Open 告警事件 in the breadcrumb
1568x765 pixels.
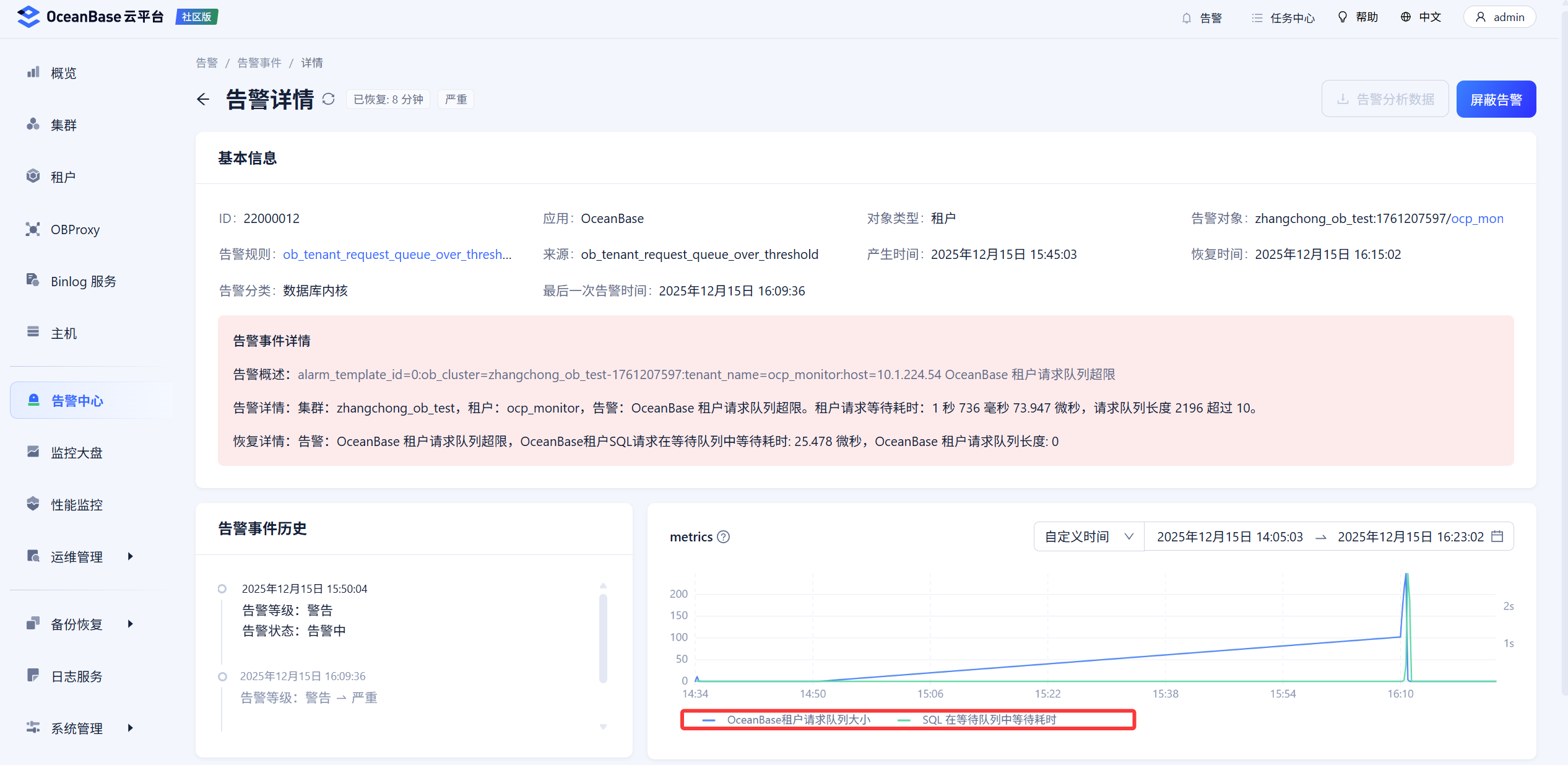(x=259, y=63)
